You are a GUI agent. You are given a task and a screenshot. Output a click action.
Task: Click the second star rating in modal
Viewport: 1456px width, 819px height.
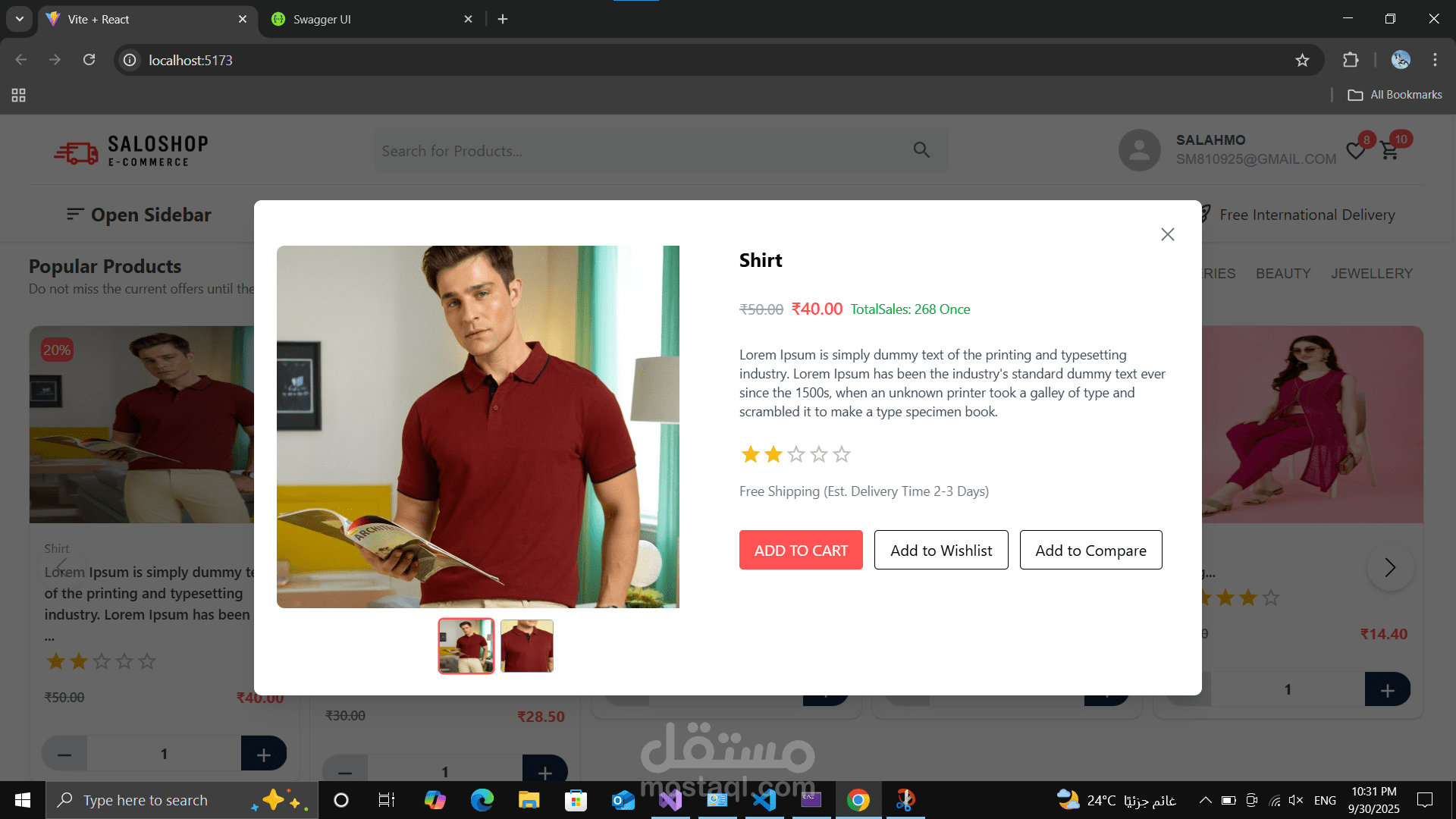[x=773, y=454]
